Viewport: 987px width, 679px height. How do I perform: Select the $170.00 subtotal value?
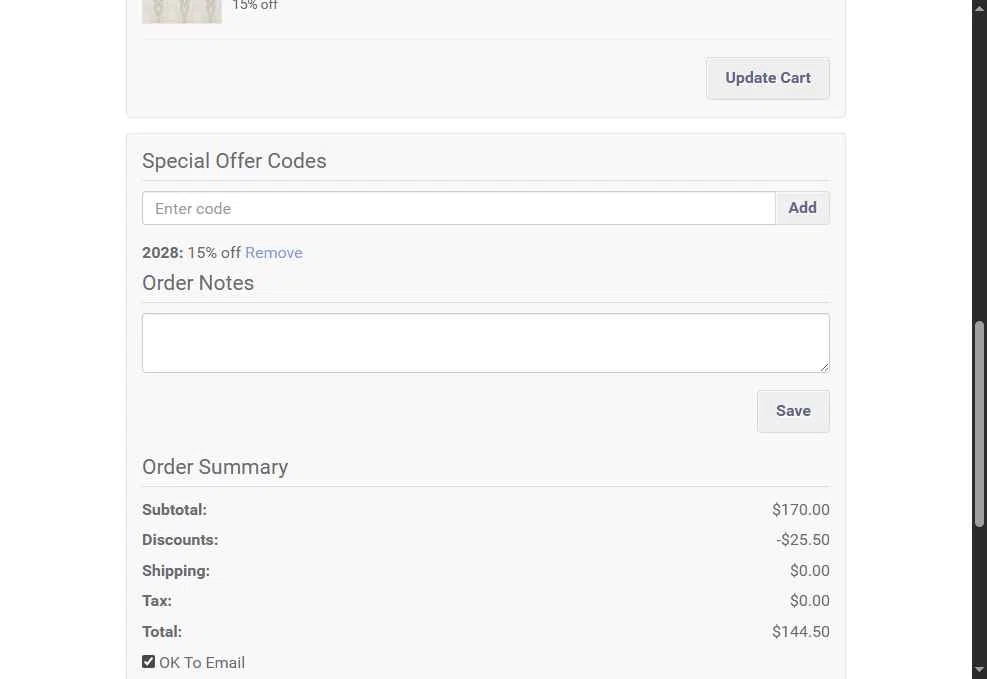click(x=801, y=509)
